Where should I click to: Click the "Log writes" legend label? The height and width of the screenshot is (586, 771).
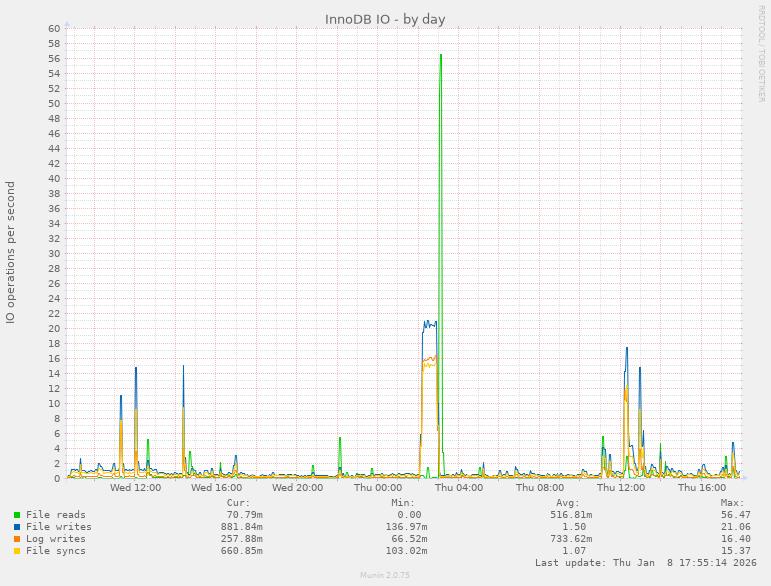(56, 539)
